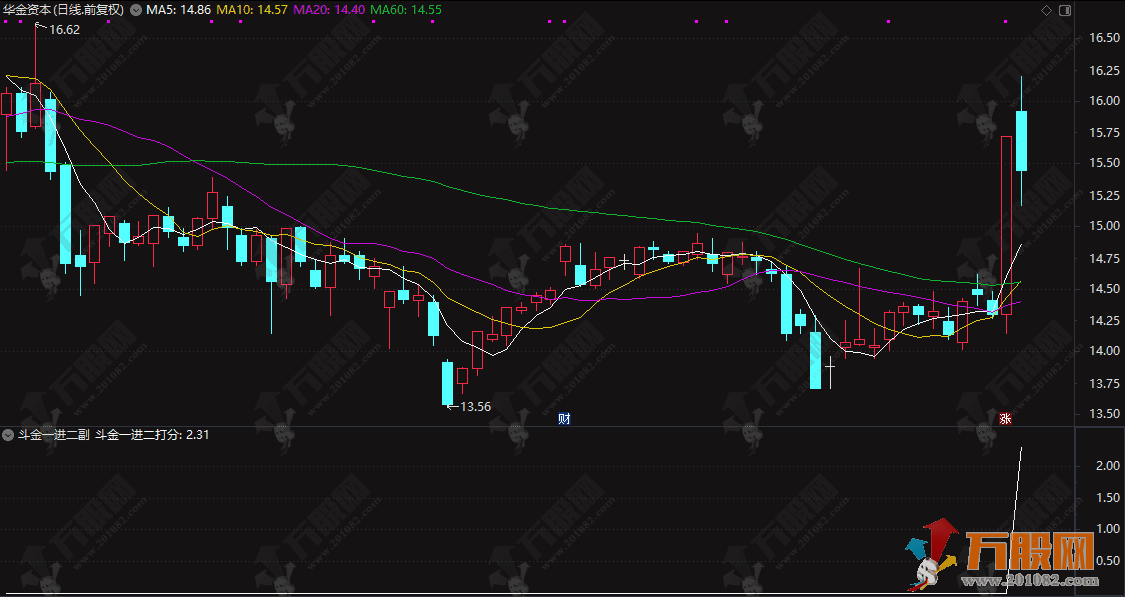
Task: Click the 2.00 scale value on indicator axis
Action: pos(1106,466)
